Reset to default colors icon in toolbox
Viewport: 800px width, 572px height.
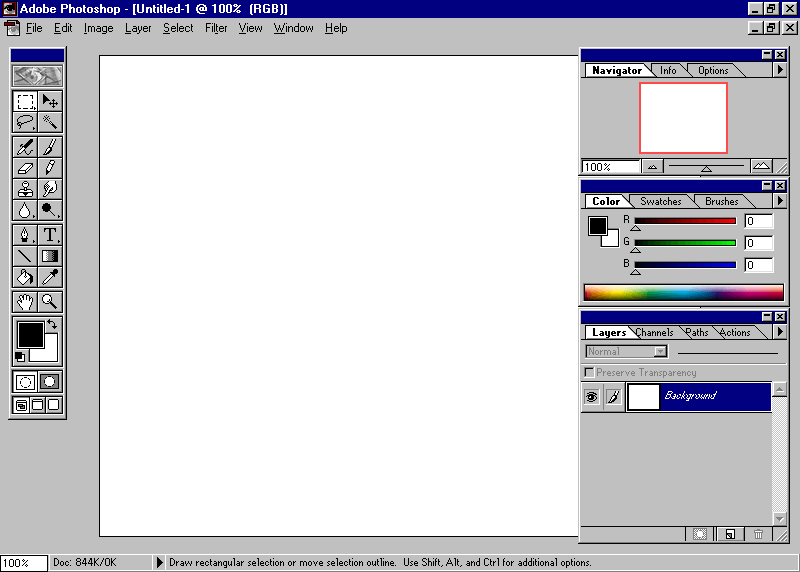click(19, 357)
